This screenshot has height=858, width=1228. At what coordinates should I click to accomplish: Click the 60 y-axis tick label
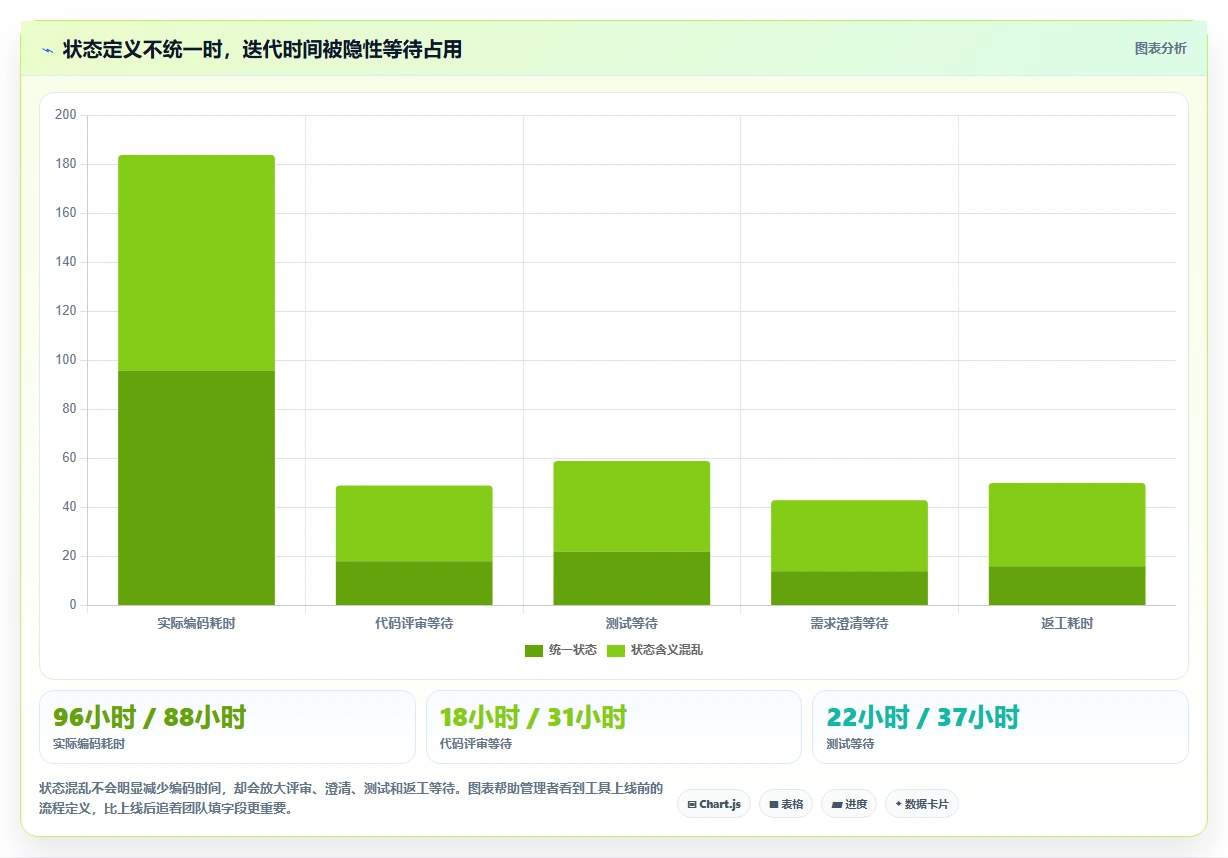(x=69, y=458)
